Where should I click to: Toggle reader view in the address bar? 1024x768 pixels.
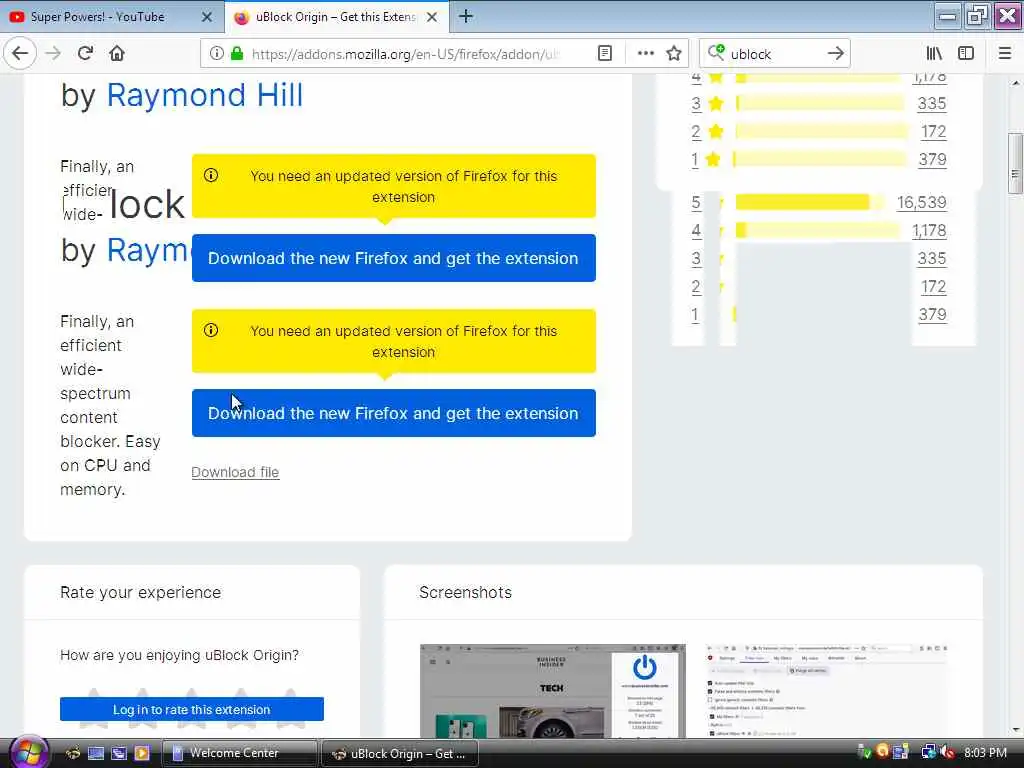(605, 54)
